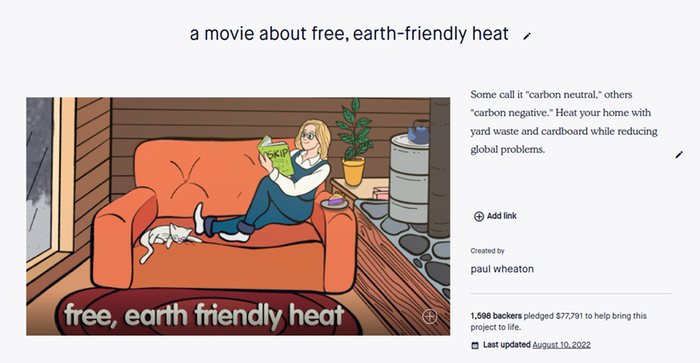
Task: Click the pledged $77,791 text
Action: tap(553, 316)
